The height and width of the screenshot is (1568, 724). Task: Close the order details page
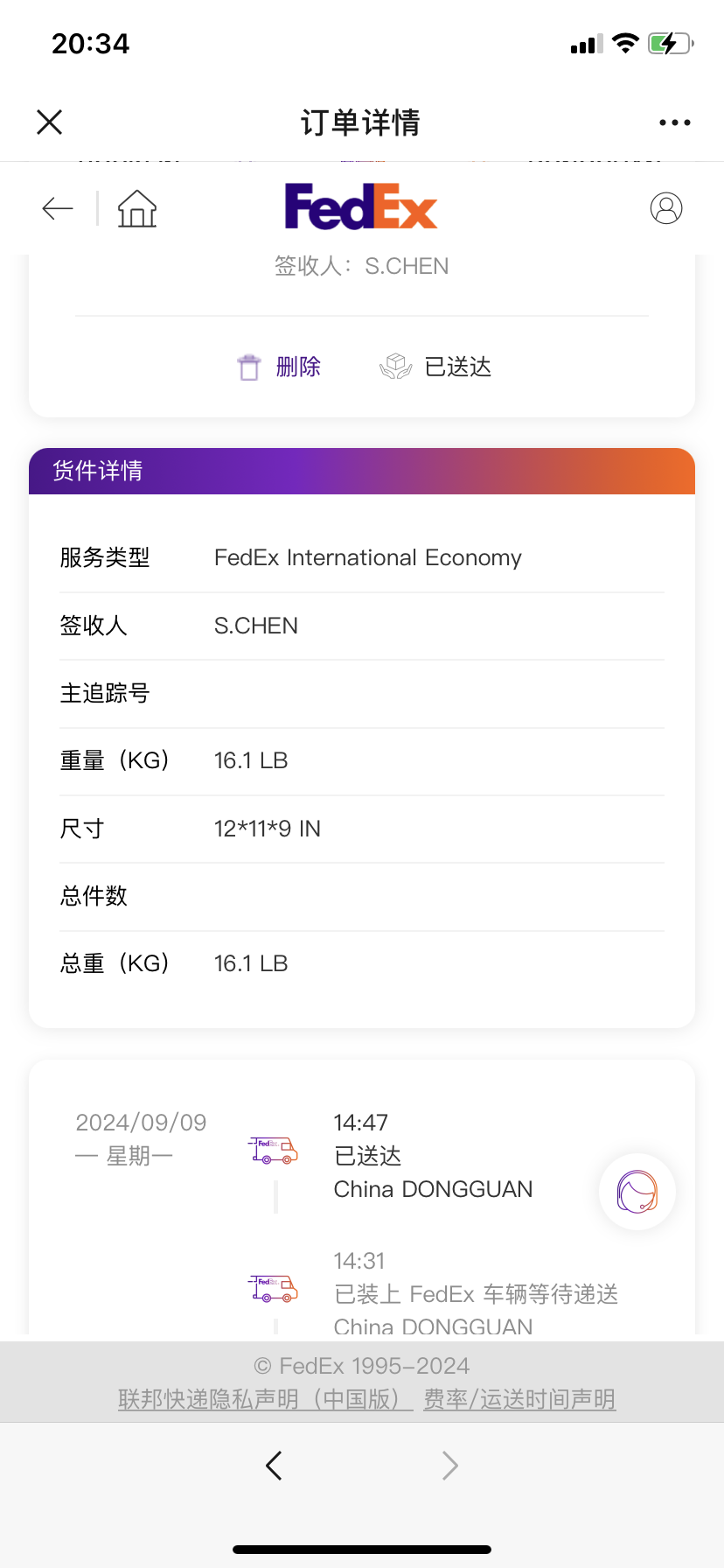click(x=50, y=122)
